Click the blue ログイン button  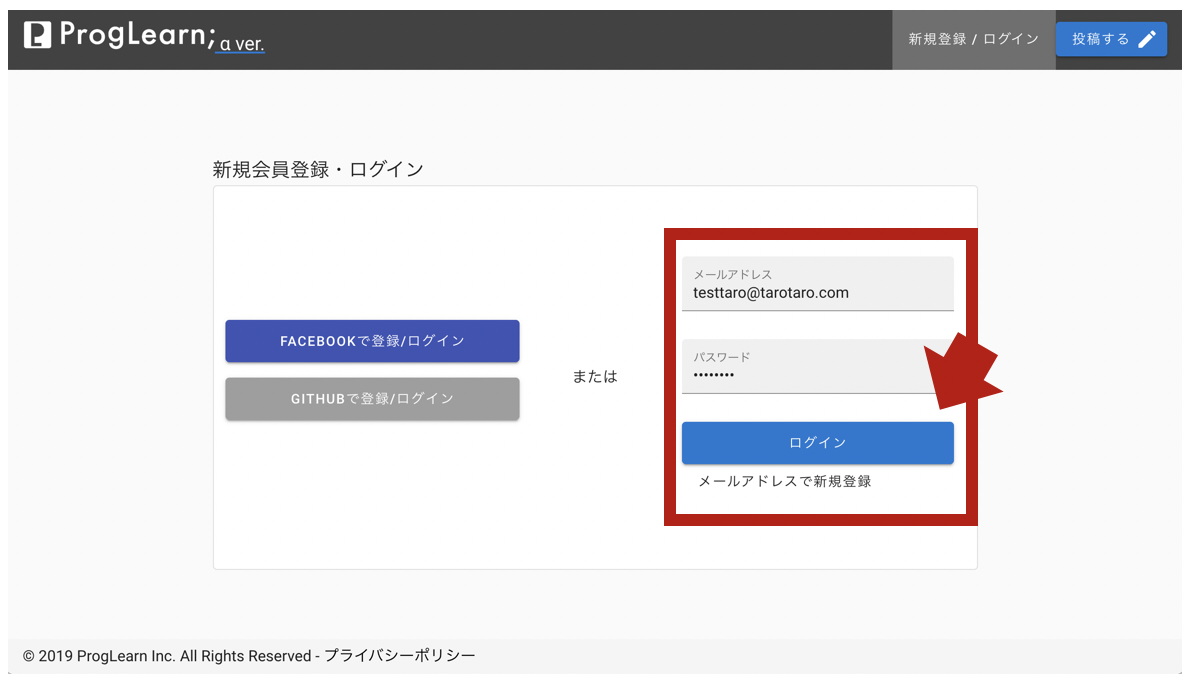click(x=817, y=442)
